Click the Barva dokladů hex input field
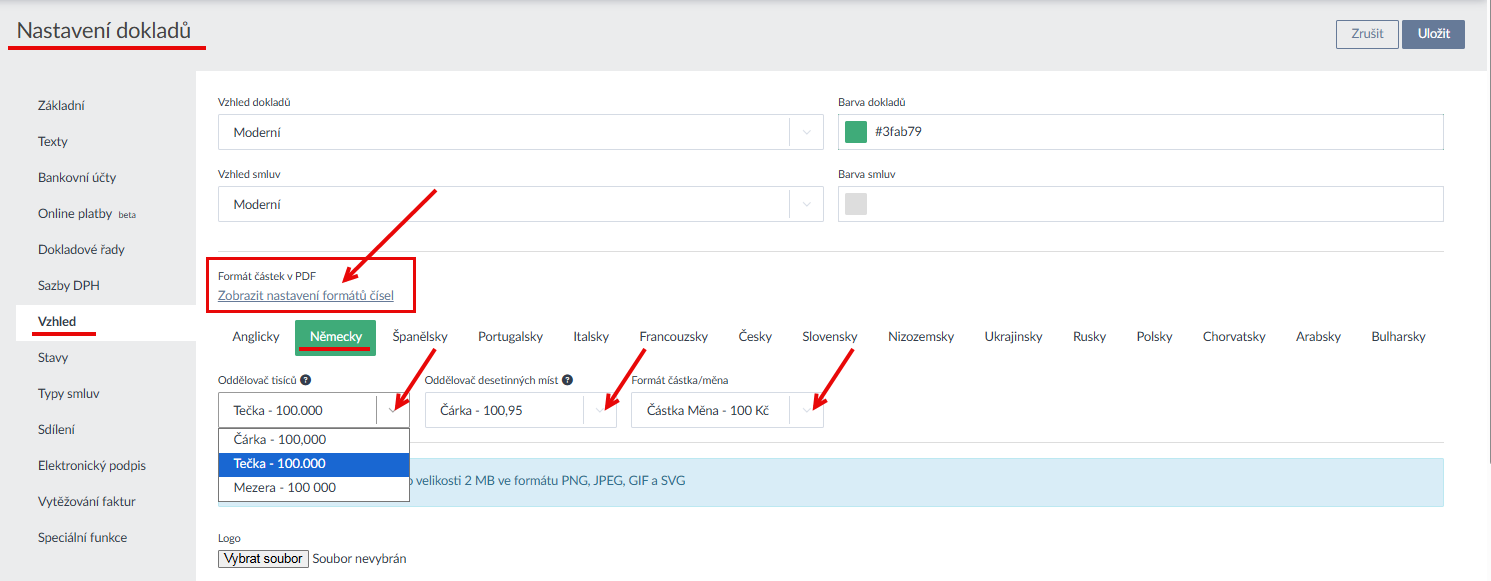Image resolution: width=1491 pixels, height=581 pixels. 1150,132
